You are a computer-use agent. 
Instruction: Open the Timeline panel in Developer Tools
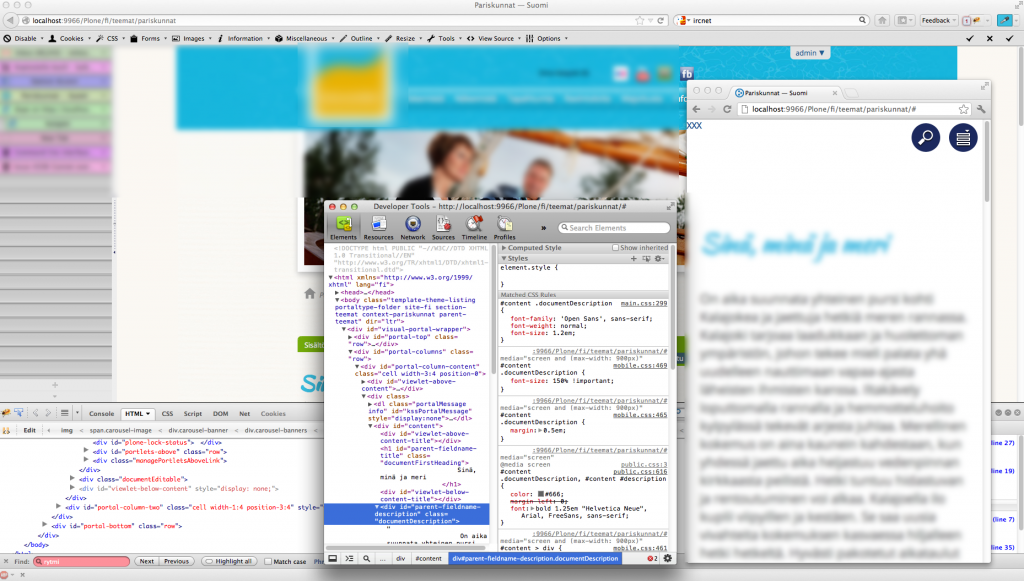tap(474, 228)
